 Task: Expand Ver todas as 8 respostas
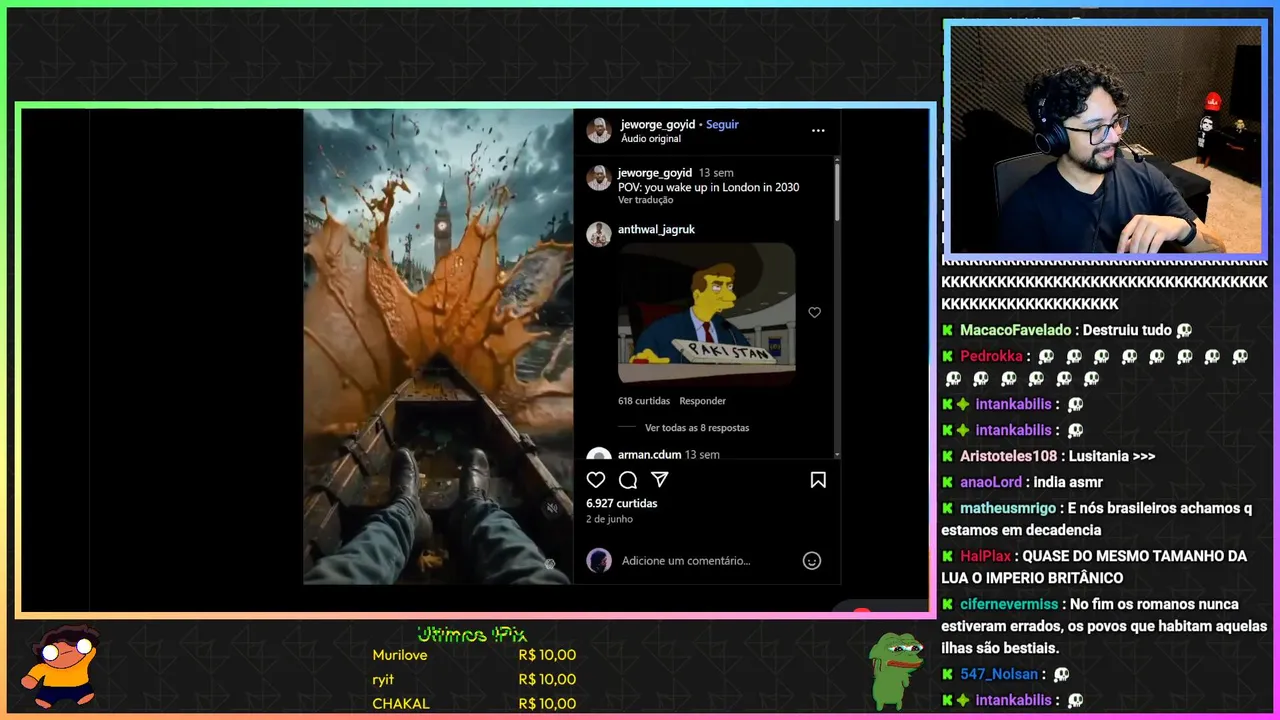pyautogui.click(x=697, y=428)
